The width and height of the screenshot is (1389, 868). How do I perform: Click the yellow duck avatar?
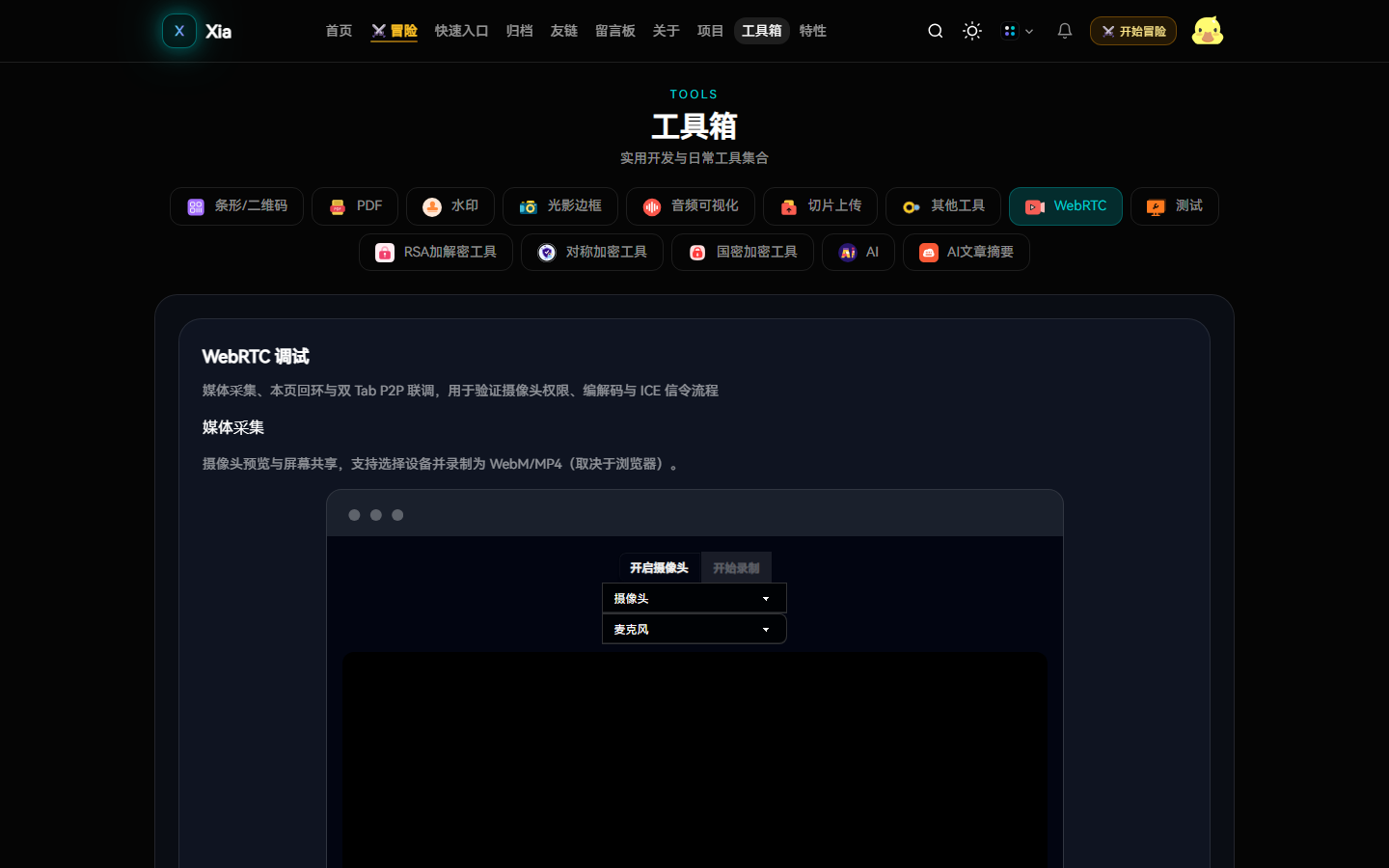(x=1208, y=31)
